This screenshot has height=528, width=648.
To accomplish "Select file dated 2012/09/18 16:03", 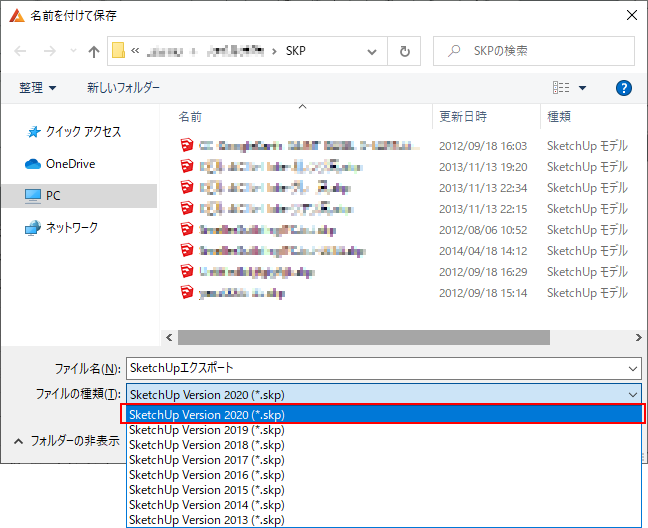I will [403, 146].
